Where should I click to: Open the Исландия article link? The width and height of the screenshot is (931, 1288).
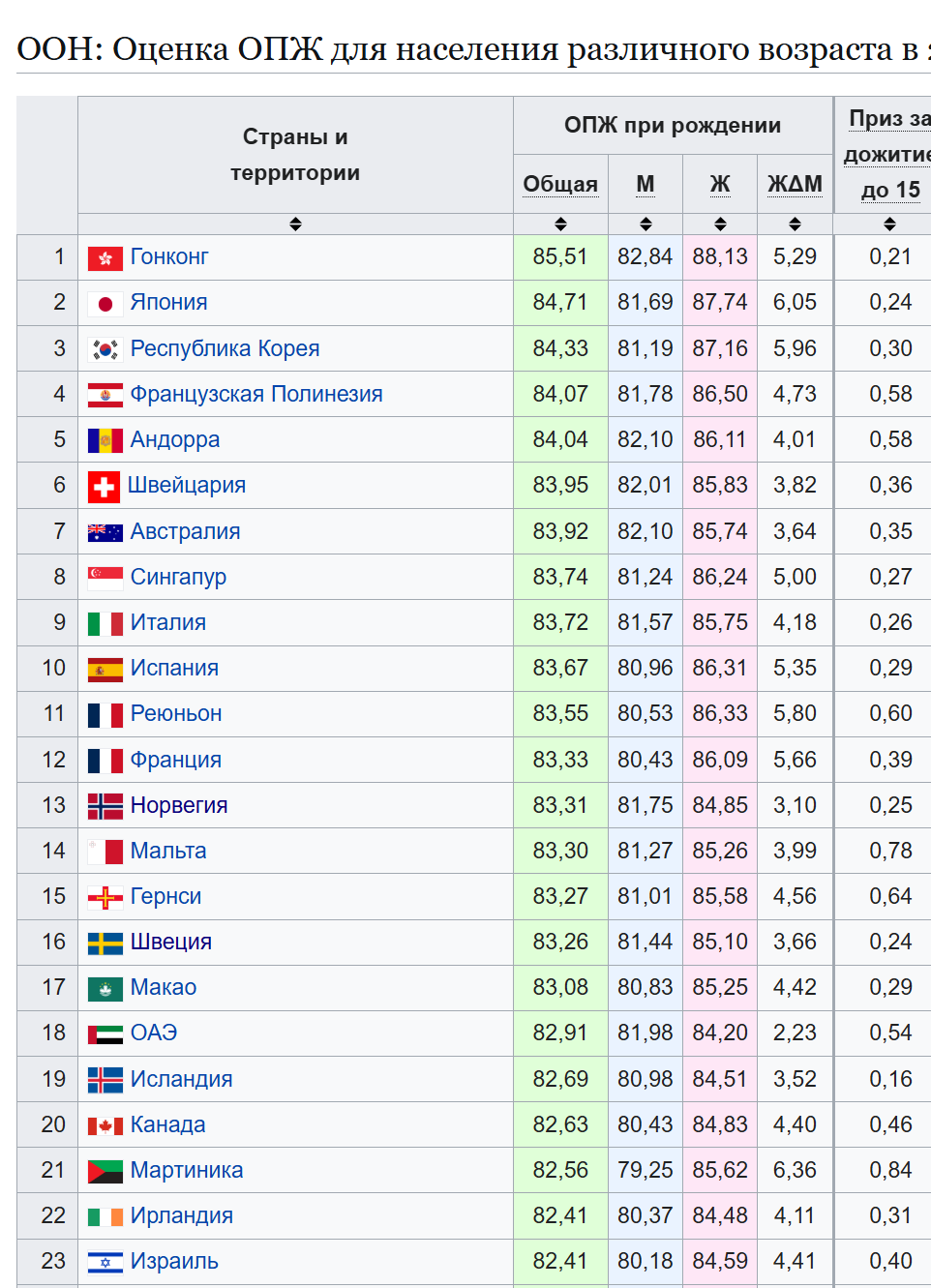point(181,1080)
